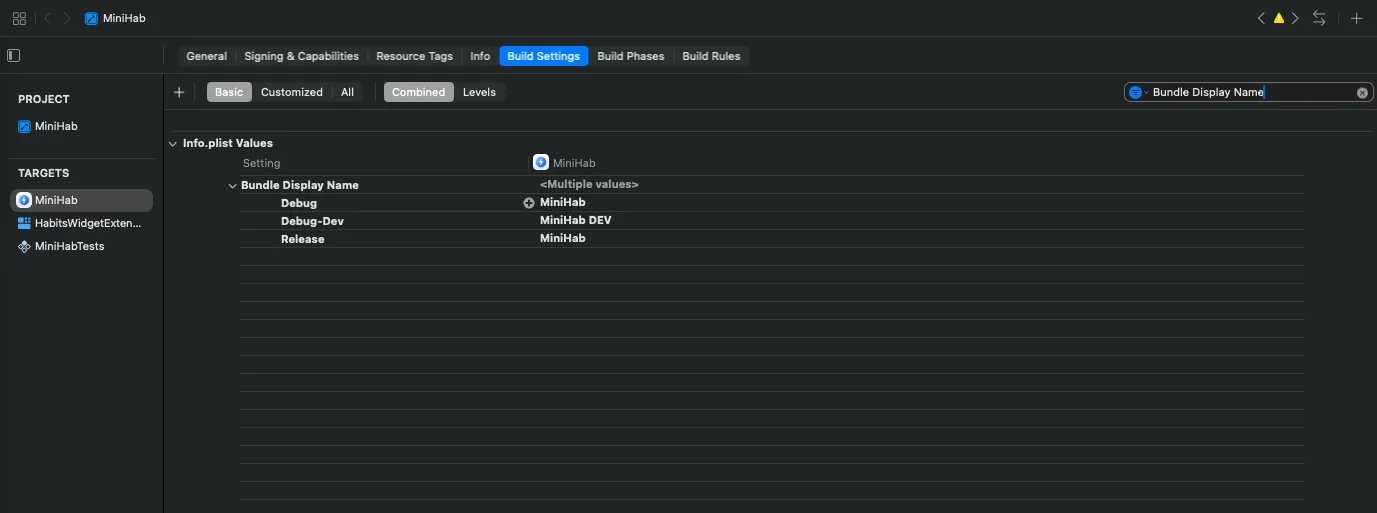1377x513 pixels.
Task: Clear the Bundle Display Name search text
Action: pos(1362,92)
